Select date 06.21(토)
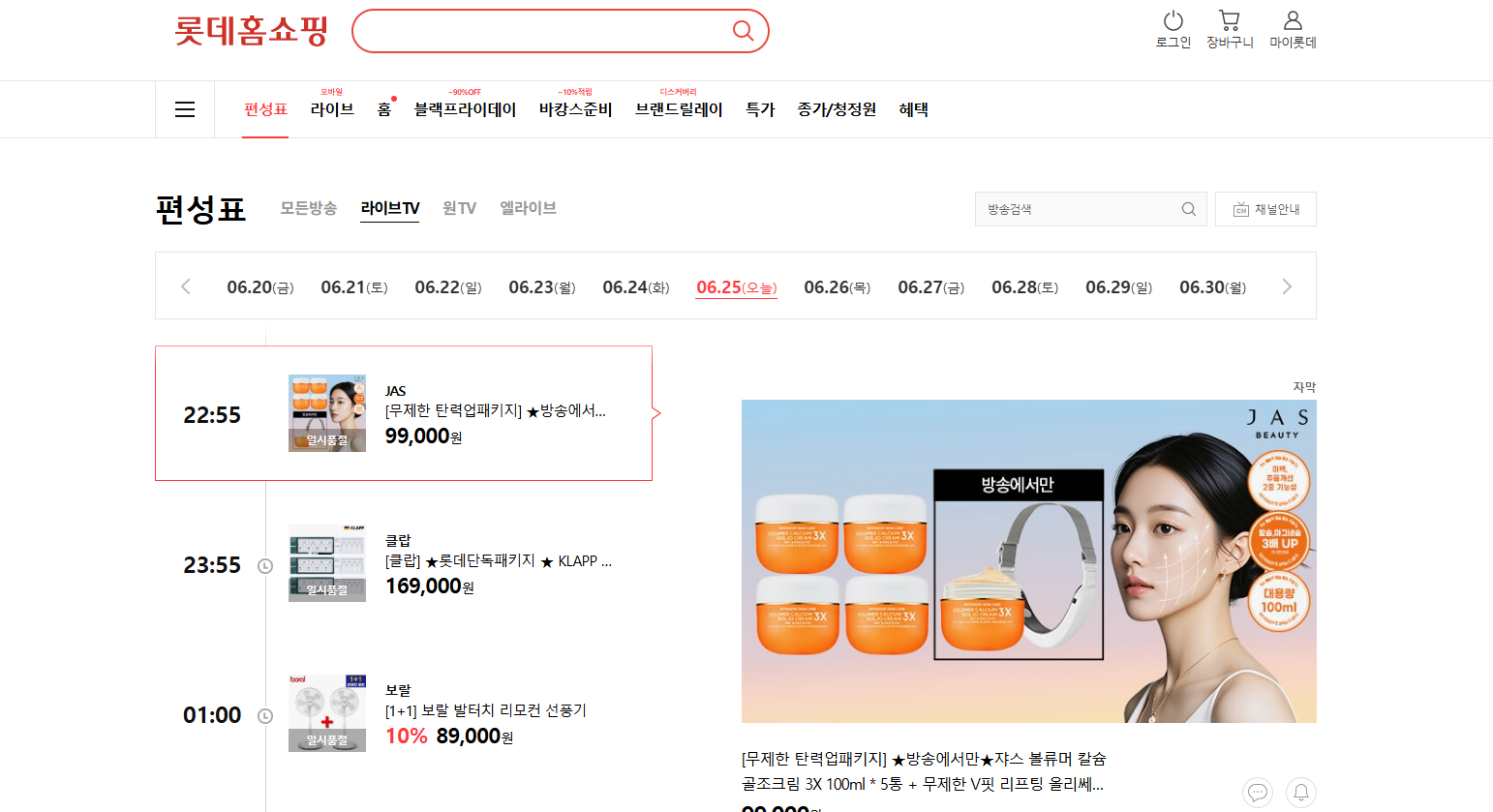The height and width of the screenshot is (812, 1493). (x=354, y=287)
